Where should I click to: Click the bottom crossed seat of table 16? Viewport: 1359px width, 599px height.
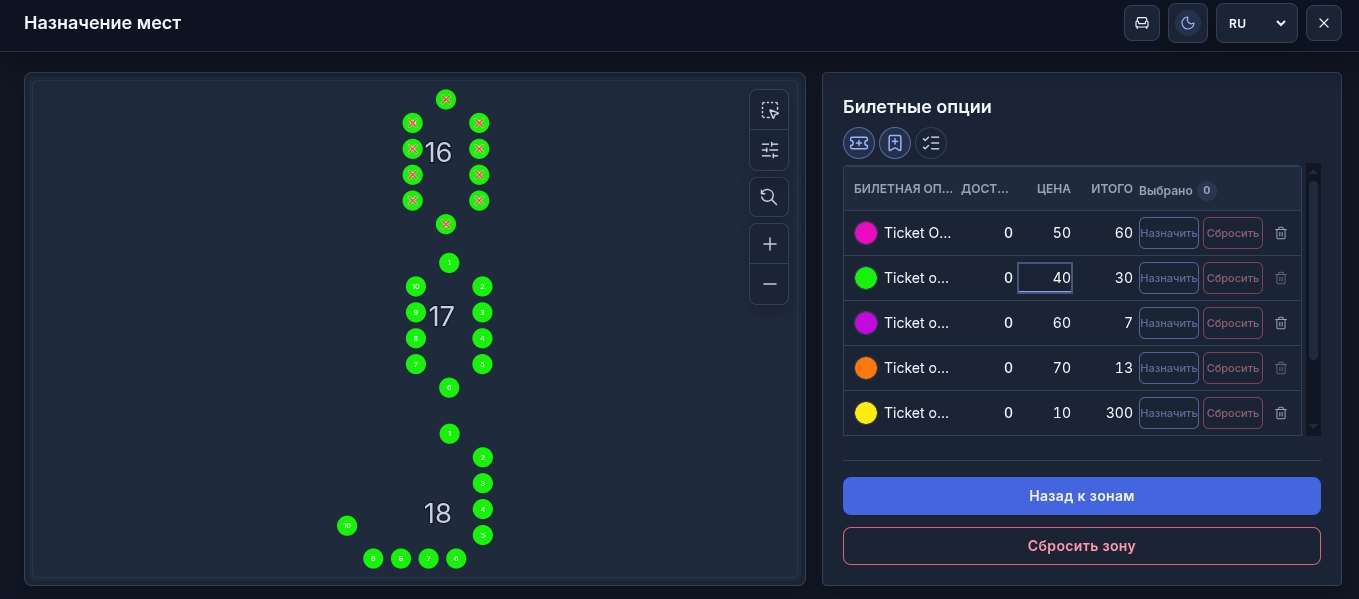click(x=446, y=223)
